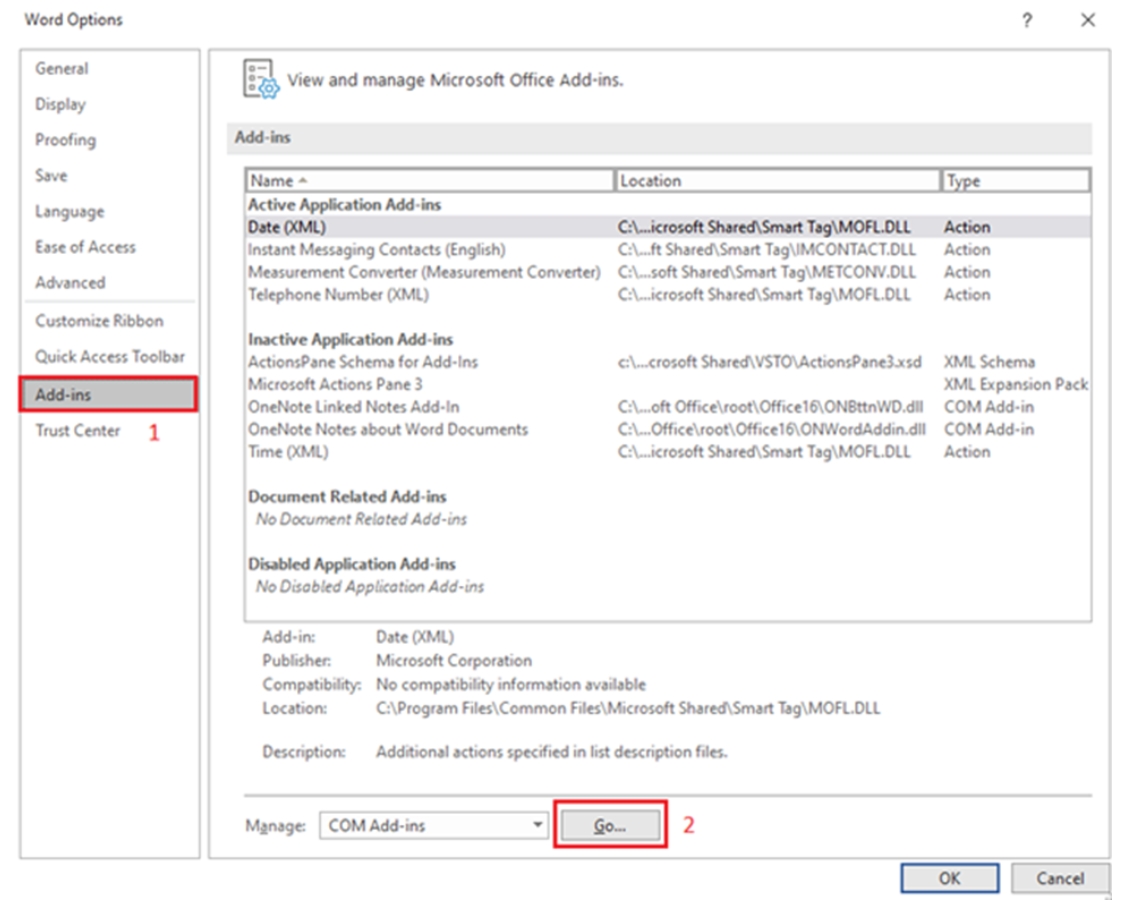Screen dimensions: 1125x900
Task: Open the Customize Ribbon category
Action: 99,321
